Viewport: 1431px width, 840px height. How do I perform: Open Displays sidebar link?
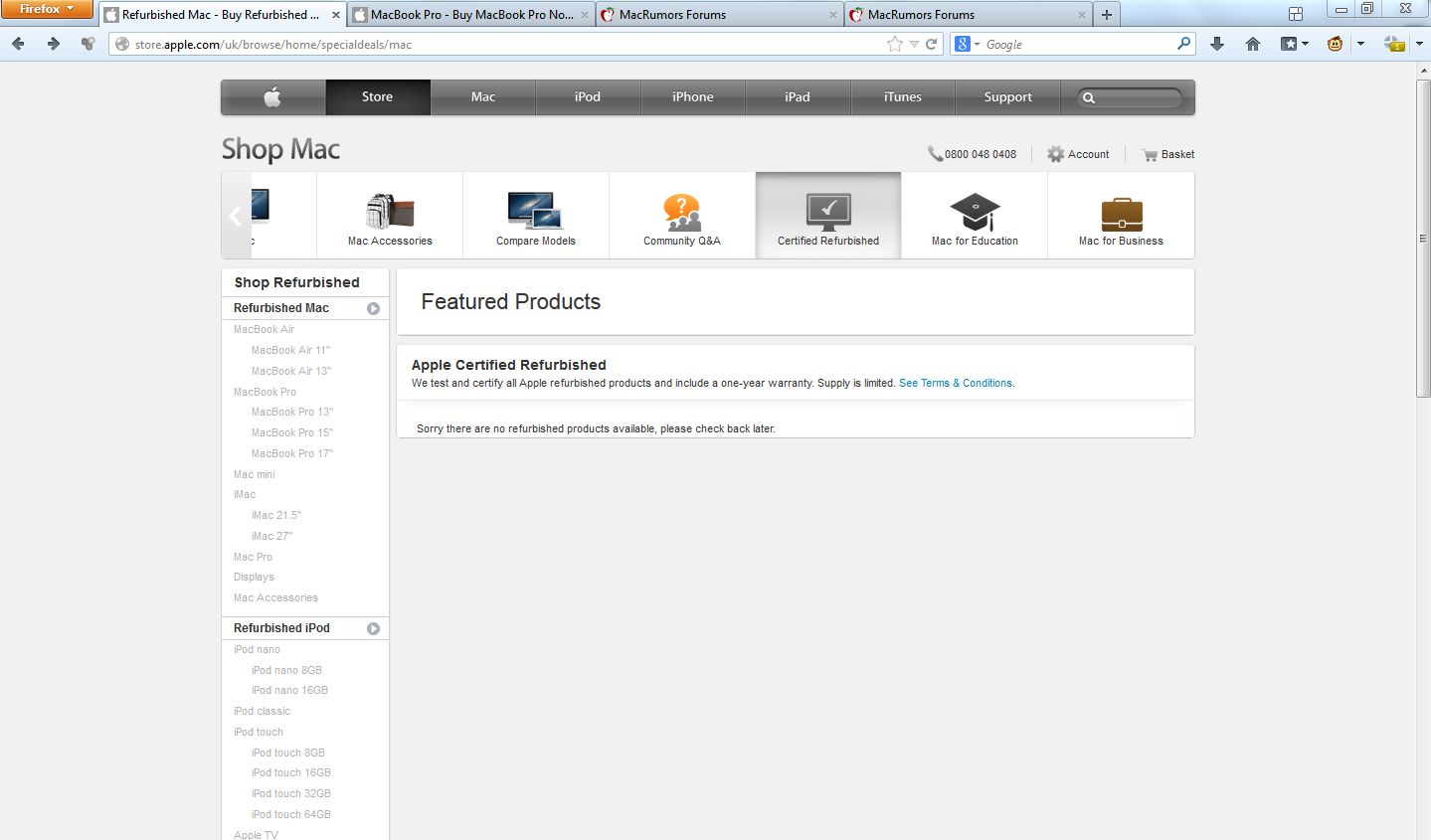(254, 577)
